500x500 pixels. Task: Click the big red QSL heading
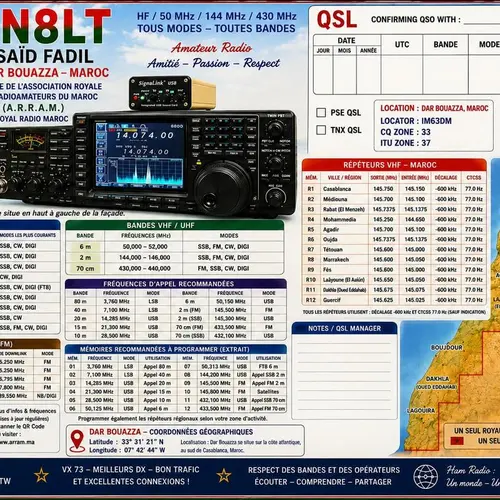(337, 19)
